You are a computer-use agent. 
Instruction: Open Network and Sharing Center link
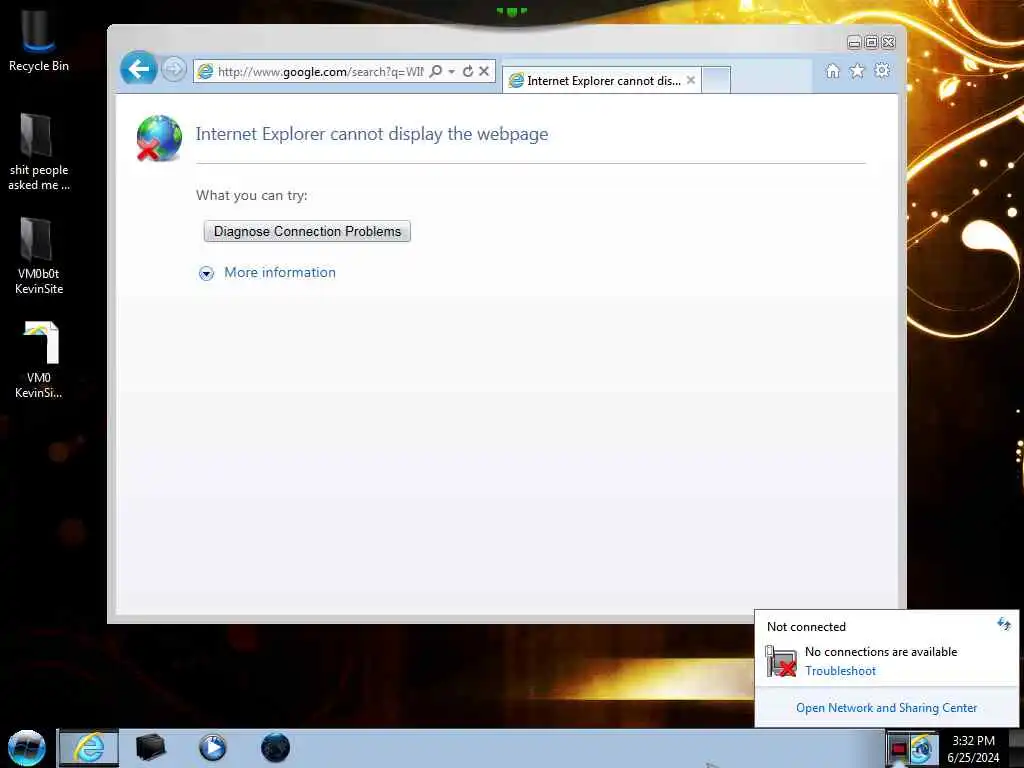(x=886, y=708)
